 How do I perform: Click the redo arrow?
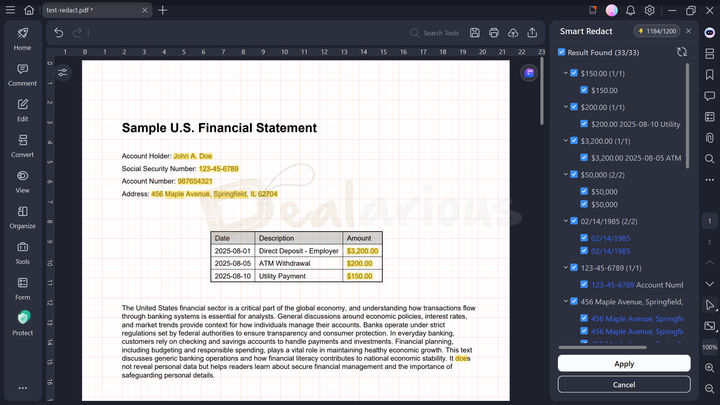77,33
